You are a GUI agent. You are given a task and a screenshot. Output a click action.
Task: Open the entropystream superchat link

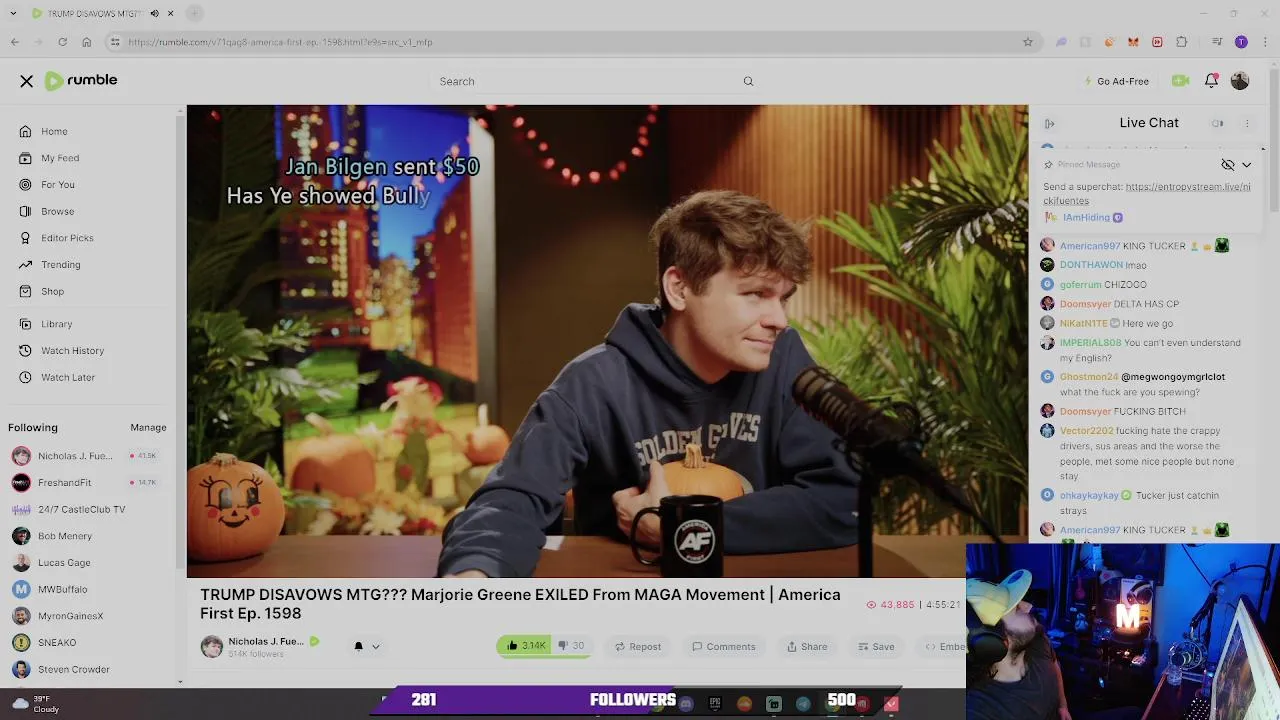pos(1148,194)
